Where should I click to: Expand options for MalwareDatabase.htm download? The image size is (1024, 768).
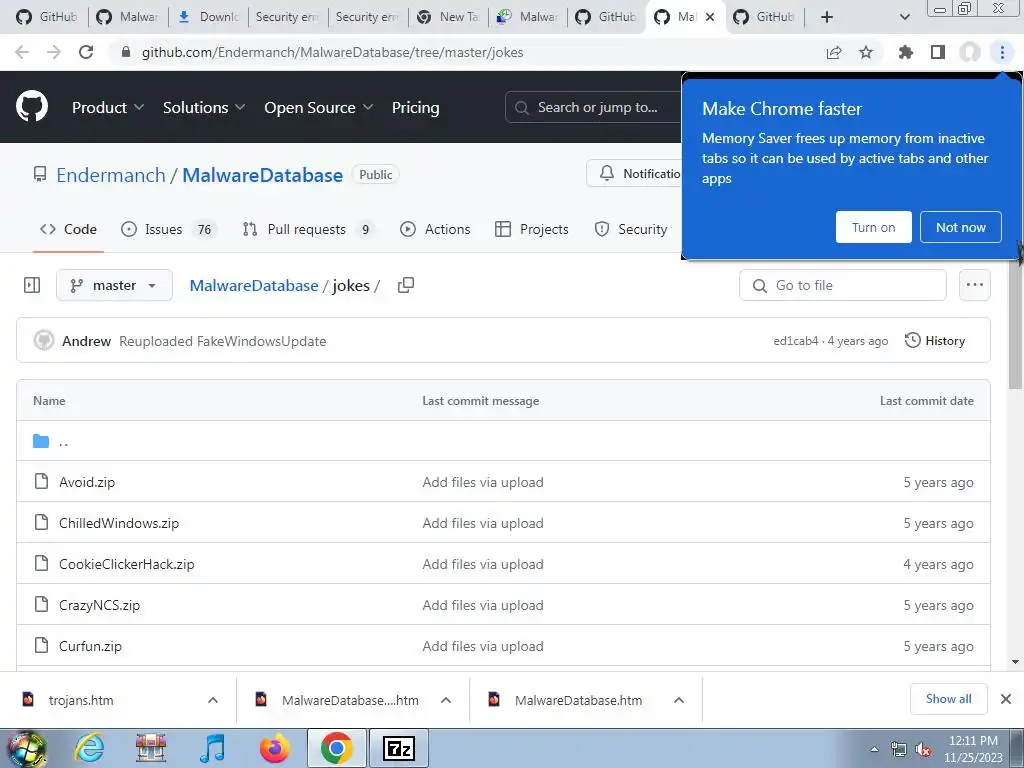click(679, 700)
